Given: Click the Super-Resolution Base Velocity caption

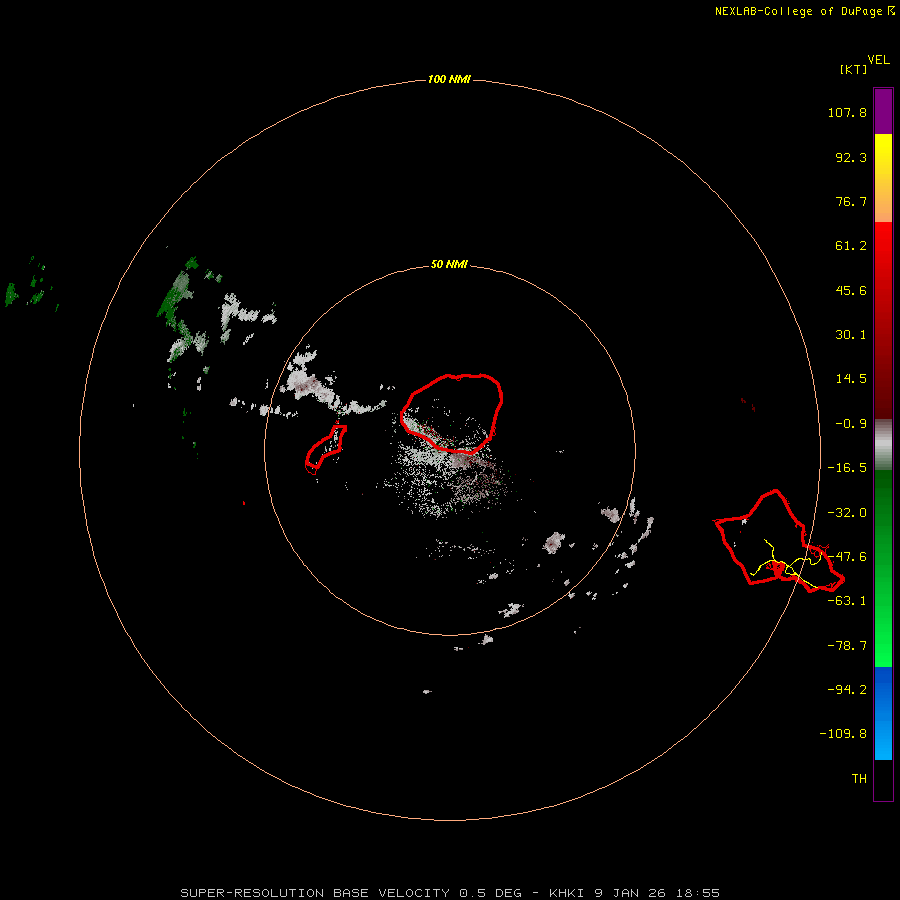Looking at the screenshot, I should pos(450,893).
